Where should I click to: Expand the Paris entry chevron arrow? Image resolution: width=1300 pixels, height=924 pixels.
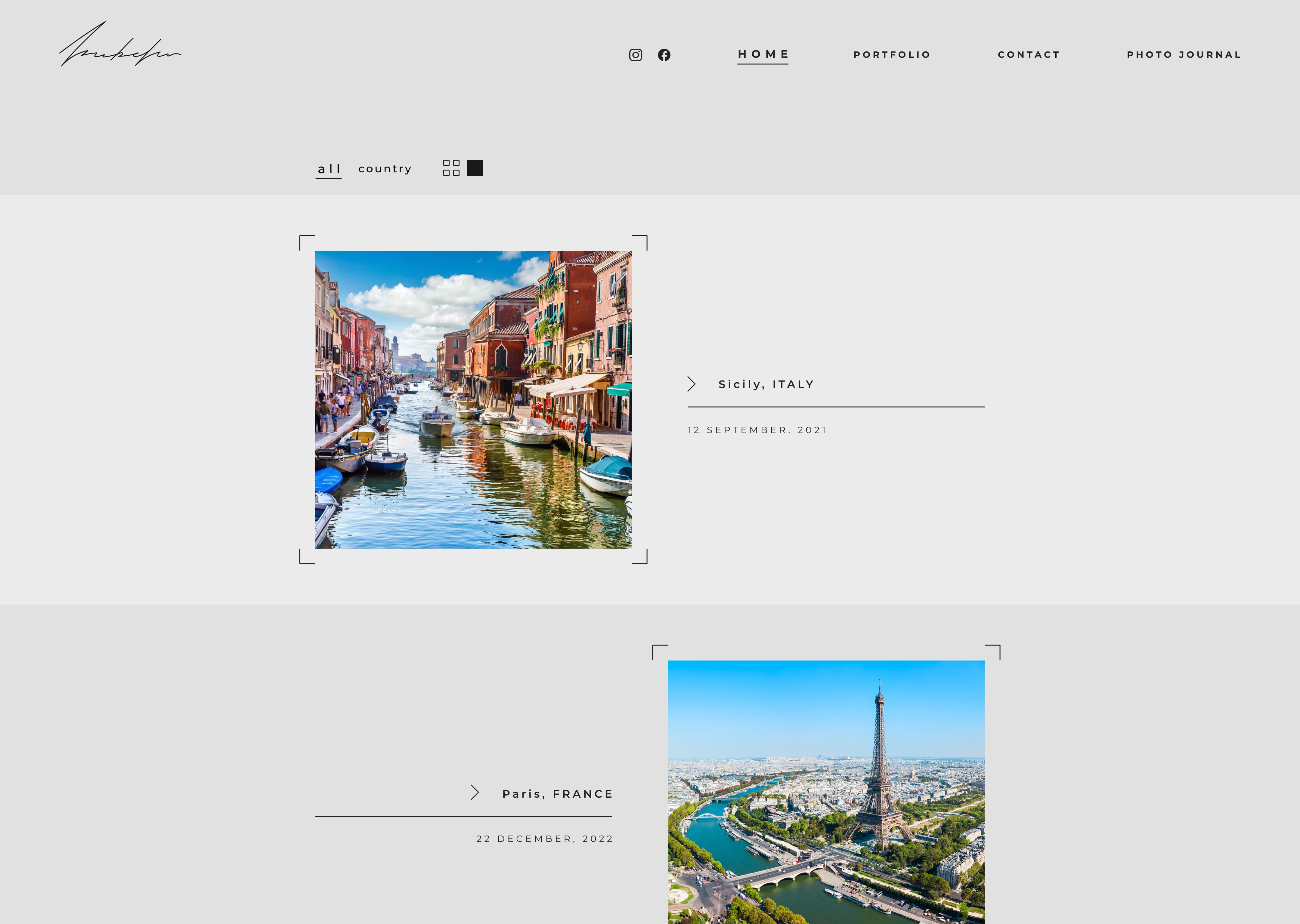pyautogui.click(x=475, y=793)
